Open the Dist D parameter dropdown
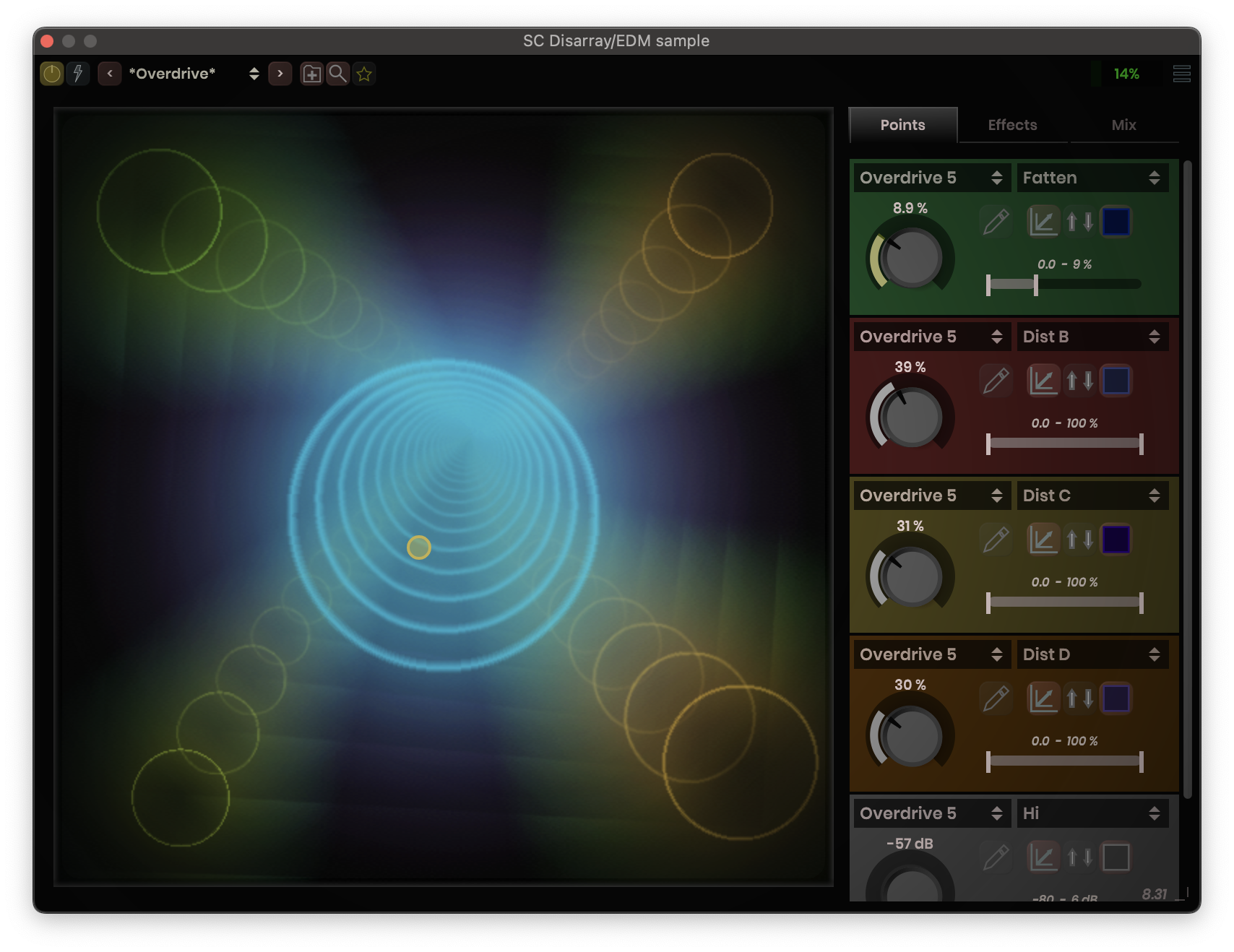The image size is (1234, 952). point(1092,654)
